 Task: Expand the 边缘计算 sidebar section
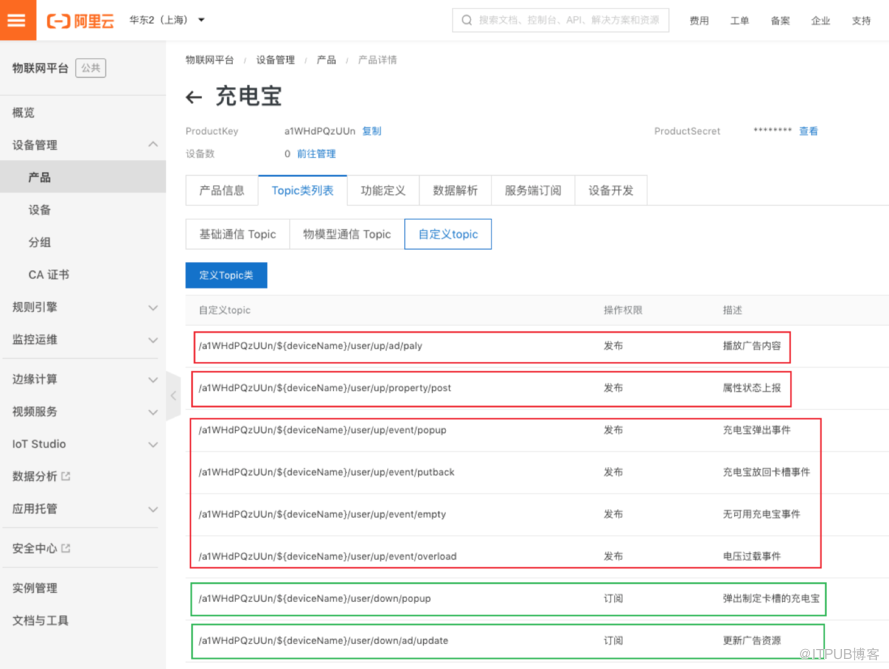(153, 380)
